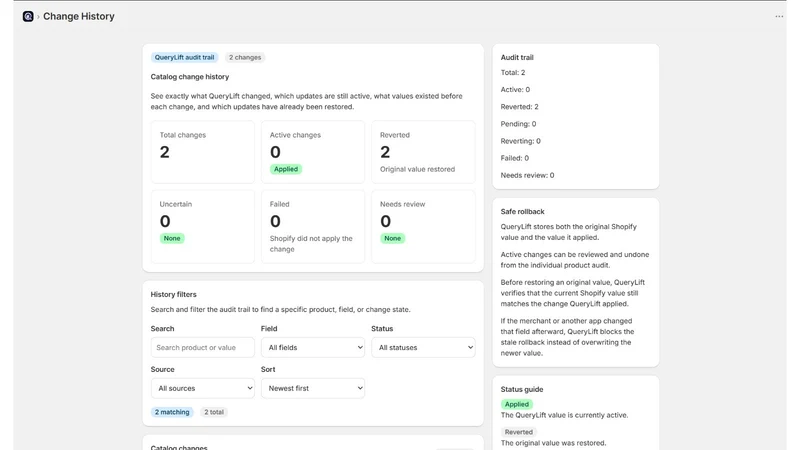
Task: Click 'Reverting: 0' in Audit trail
Action: [x=520, y=141]
